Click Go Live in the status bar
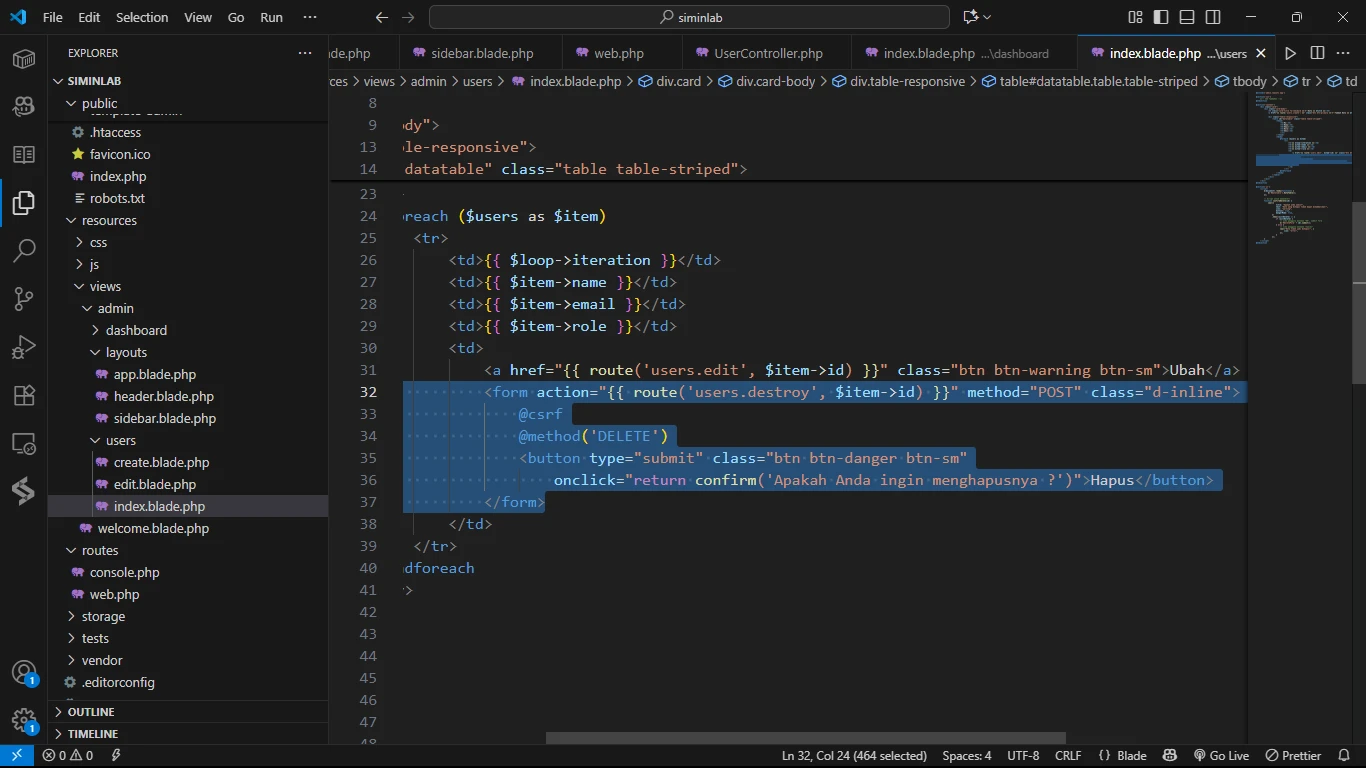This screenshot has height=768, width=1366. click(x=1221, y=756)
